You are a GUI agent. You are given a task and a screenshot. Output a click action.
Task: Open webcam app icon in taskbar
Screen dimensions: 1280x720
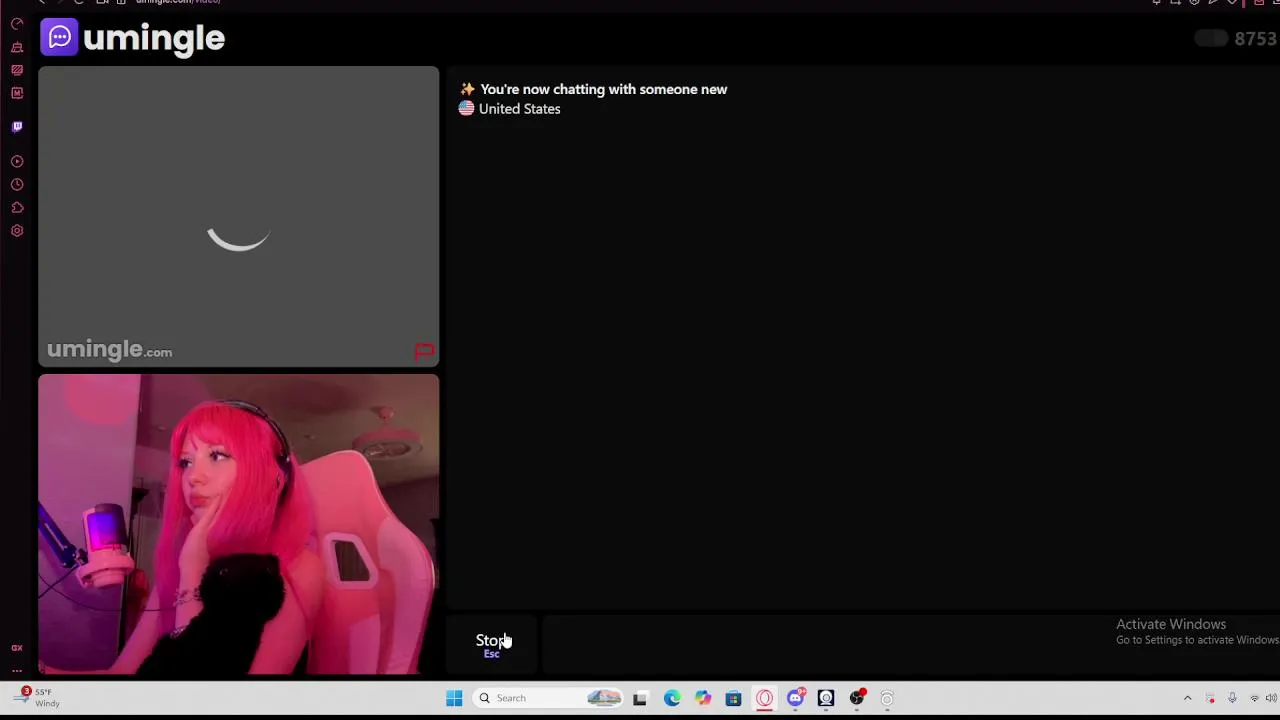tap(826, 698)
